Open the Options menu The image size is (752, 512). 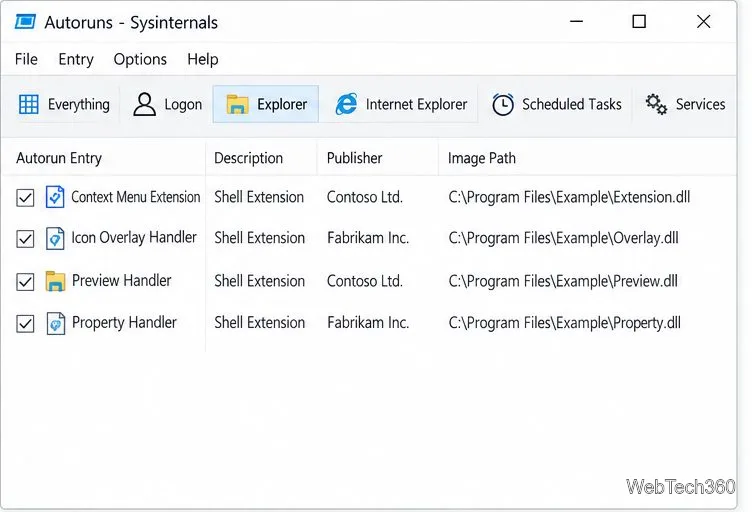tap(140, 59)
